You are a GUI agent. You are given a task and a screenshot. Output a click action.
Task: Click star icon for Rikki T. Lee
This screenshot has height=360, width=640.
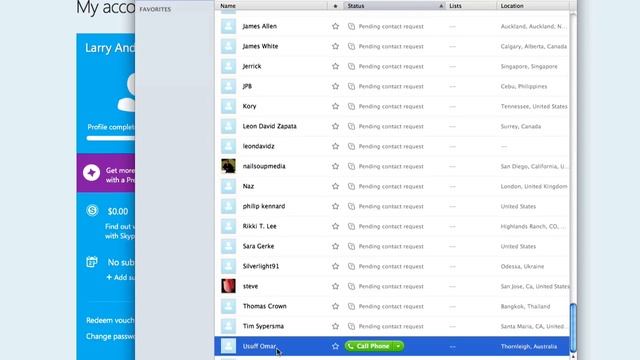point(335,226)
